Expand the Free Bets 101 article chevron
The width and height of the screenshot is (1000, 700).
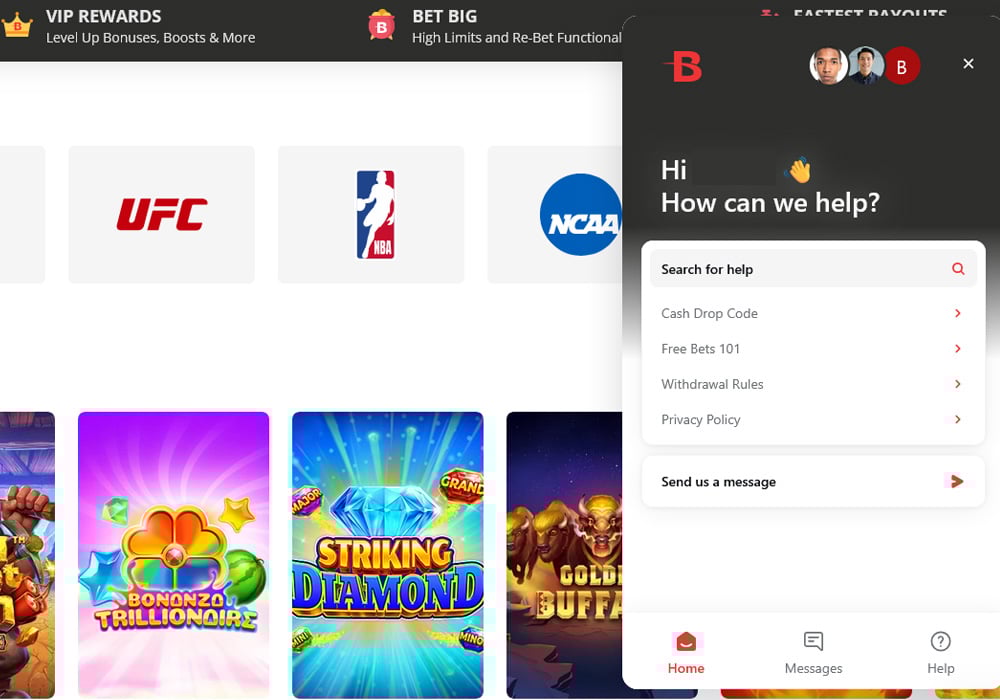click(x=957, y=349)
